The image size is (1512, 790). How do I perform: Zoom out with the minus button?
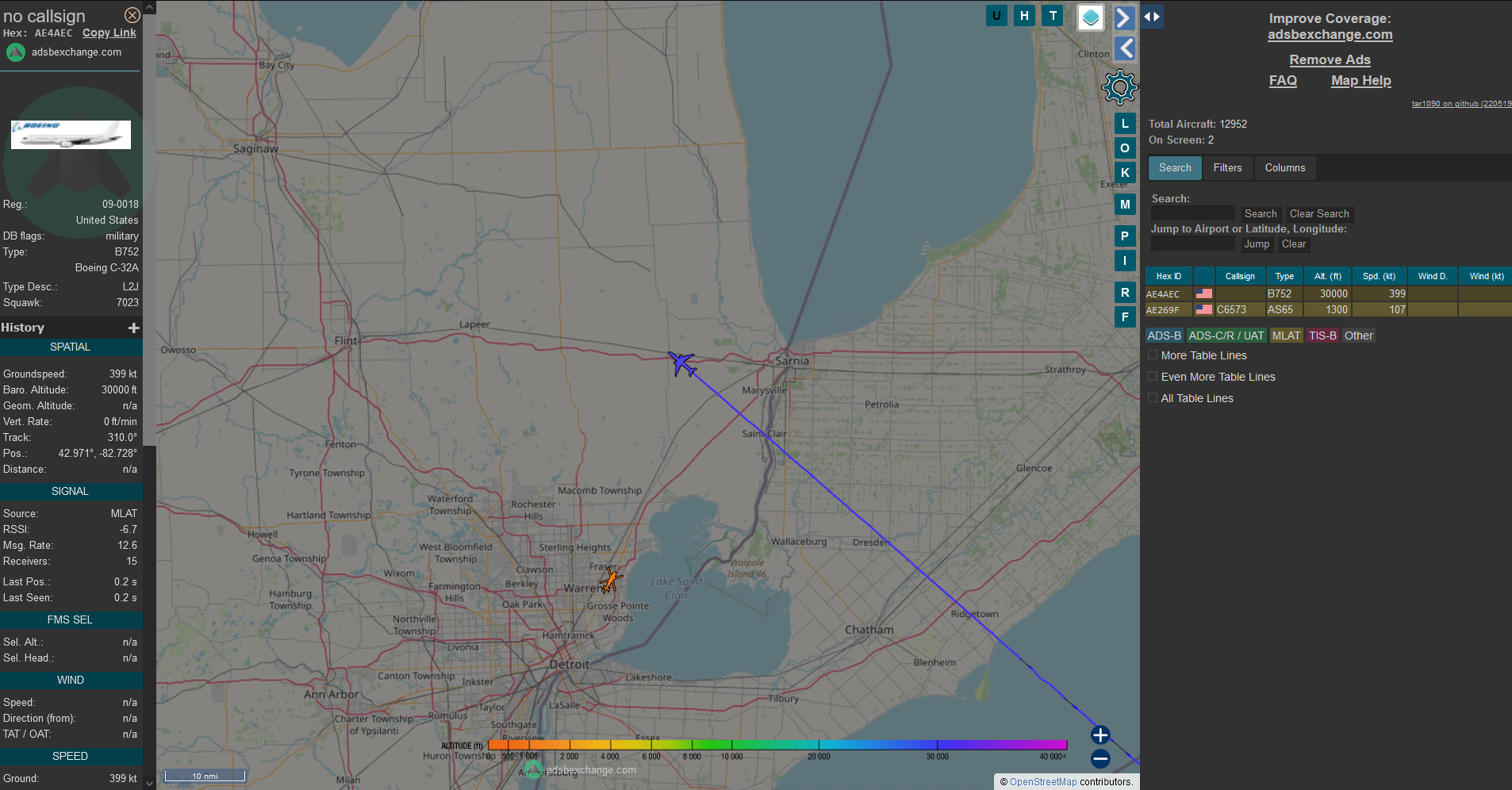pos(1100,759)
